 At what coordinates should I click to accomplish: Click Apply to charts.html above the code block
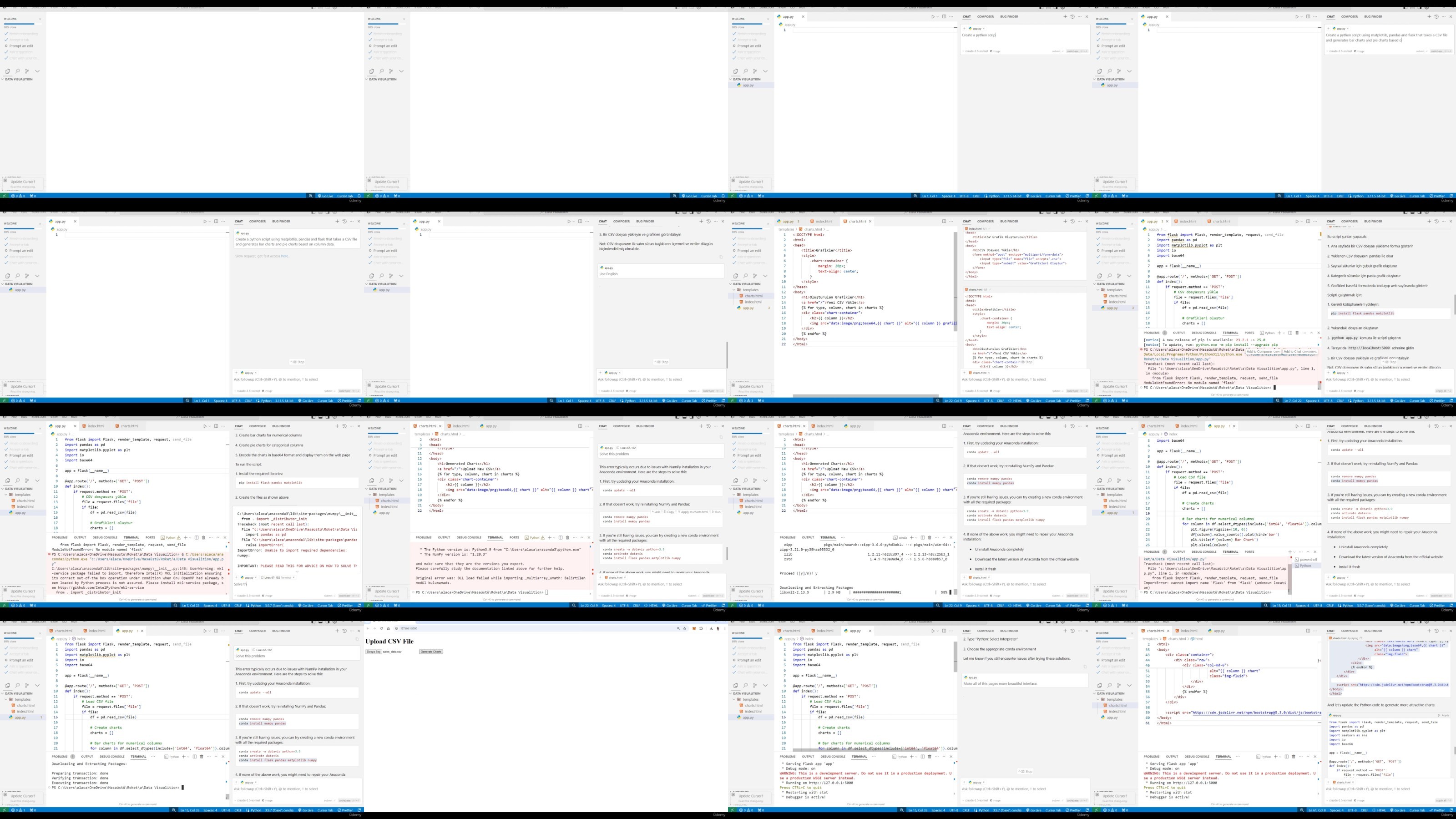pos(694,512)
